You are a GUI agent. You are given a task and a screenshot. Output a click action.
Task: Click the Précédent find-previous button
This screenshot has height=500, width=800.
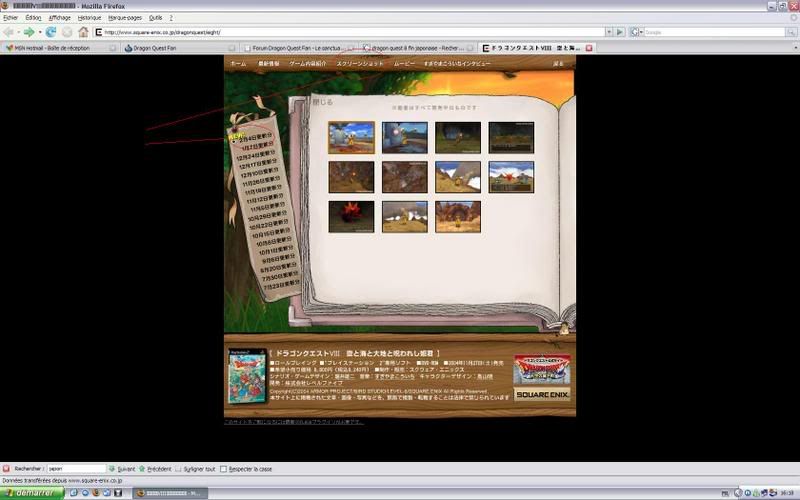point(155,468)
